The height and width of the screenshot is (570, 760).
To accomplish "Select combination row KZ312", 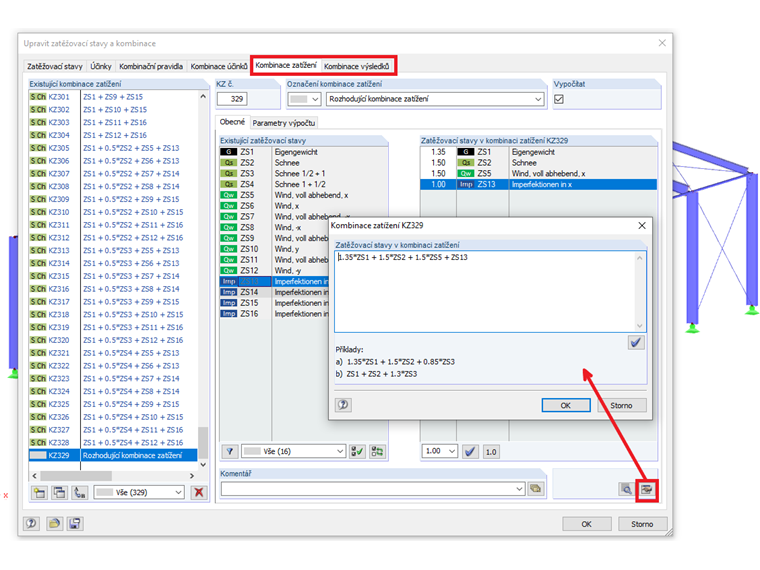I will (113, 238).
